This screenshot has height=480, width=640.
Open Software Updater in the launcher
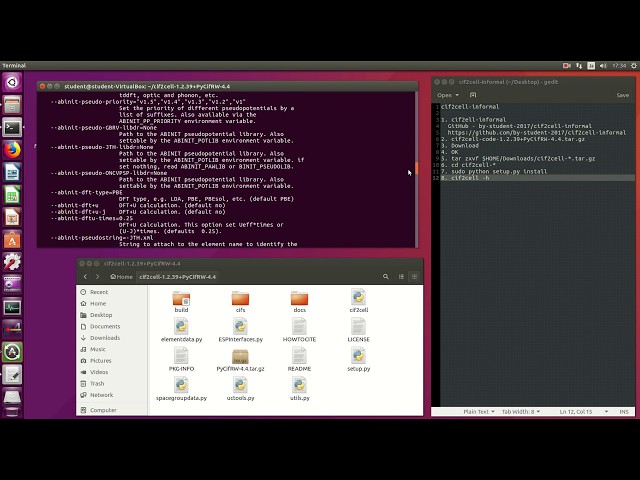12,352
